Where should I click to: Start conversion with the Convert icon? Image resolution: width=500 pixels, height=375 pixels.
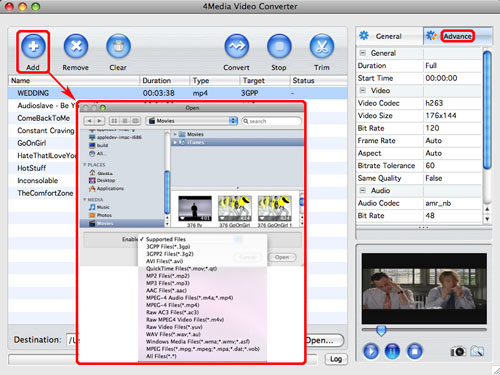pyautogui.click(x=237, y=46)
